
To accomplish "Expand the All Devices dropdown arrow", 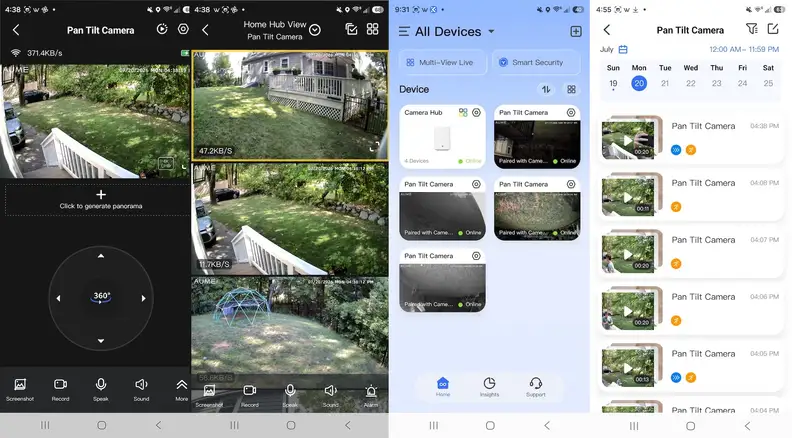I will [491, 31].
